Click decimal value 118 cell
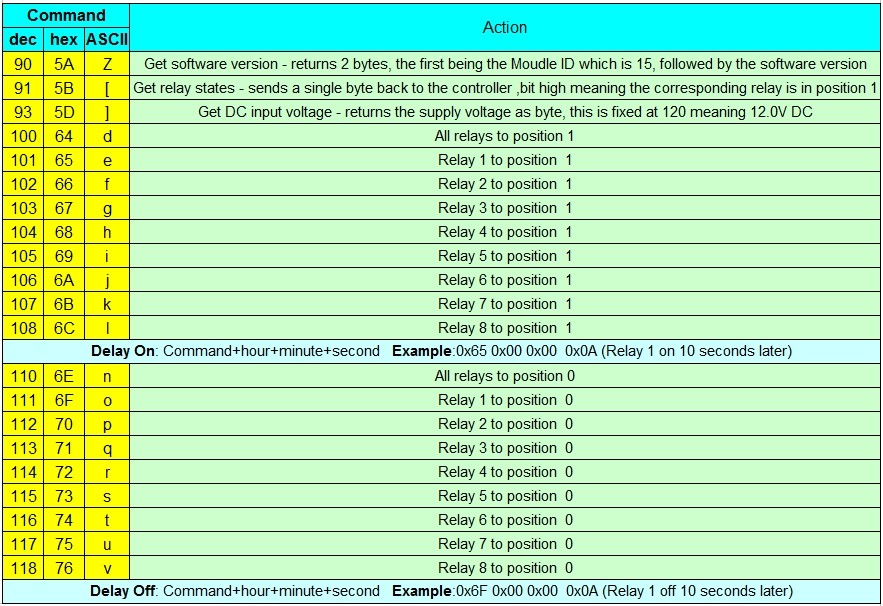The image size is (883, 606). pos(23,568)
